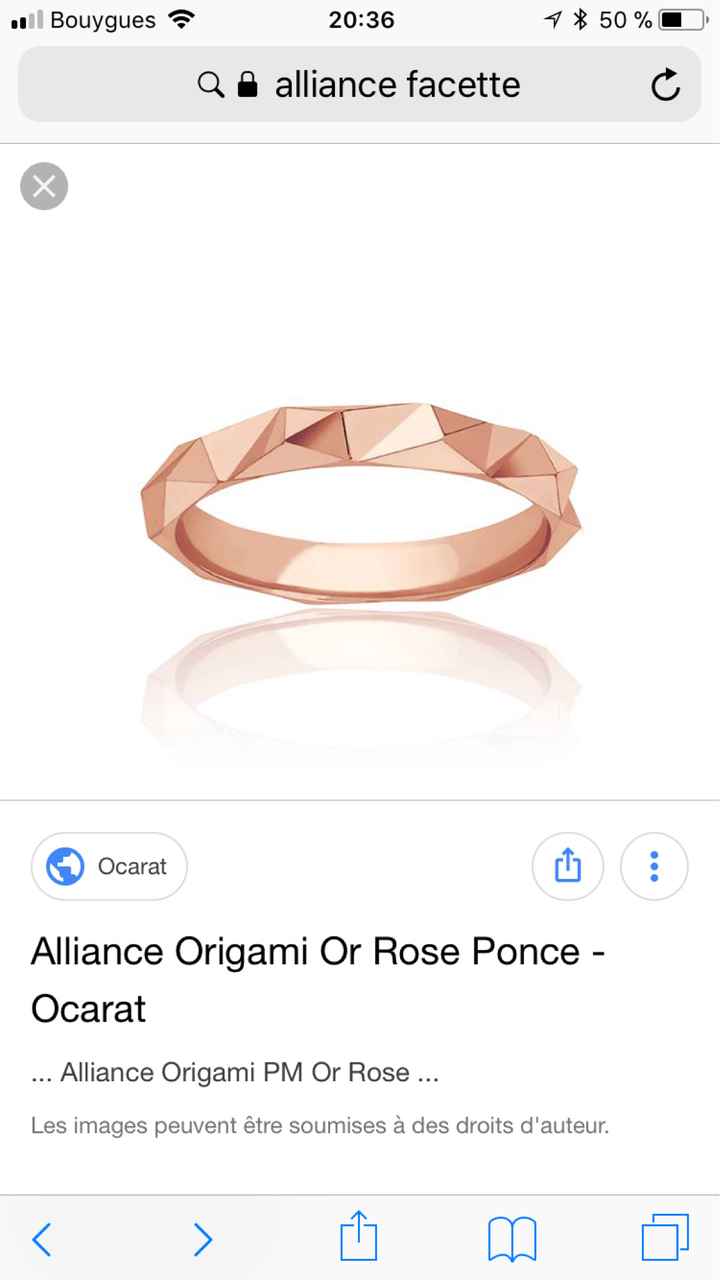Tap the search magnifier icon in address bar
Image resolution: width=720 pixels, height=1280 pixels.
tap(210, 85)
